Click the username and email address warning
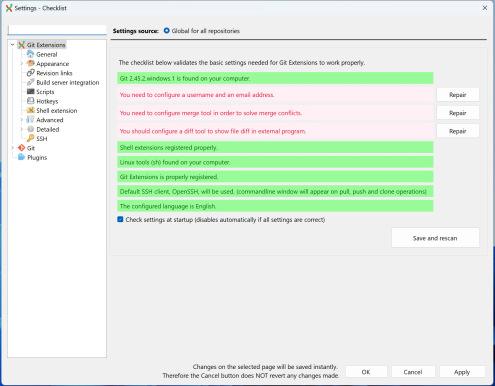 tap(275, 95)
